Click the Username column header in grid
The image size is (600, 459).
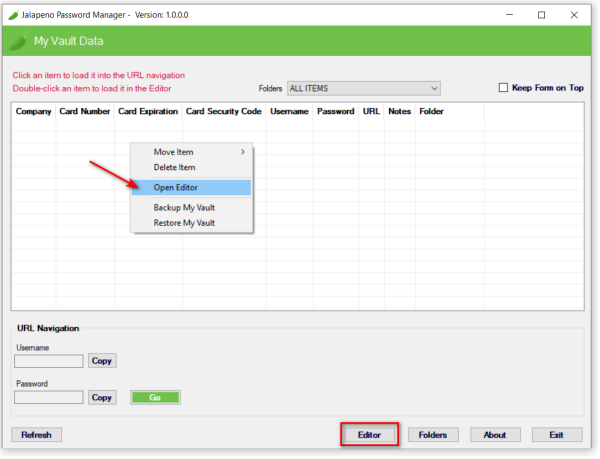[290, 112]
